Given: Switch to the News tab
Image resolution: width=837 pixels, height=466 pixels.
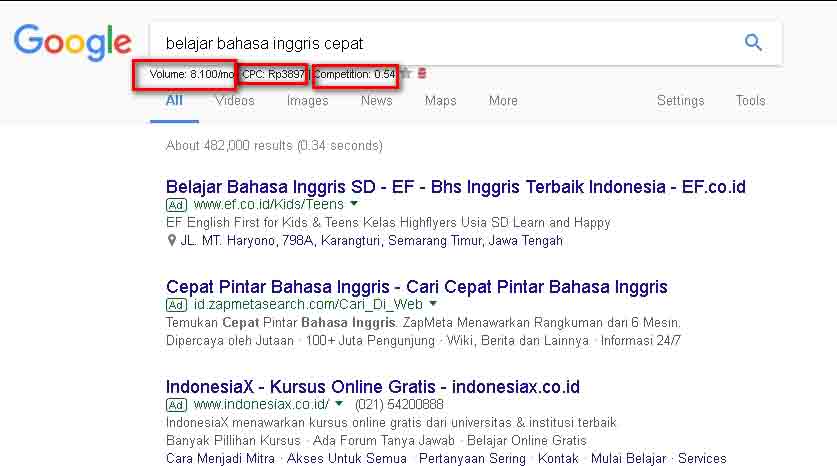Looking at the screenshot, I should (376, 100).
